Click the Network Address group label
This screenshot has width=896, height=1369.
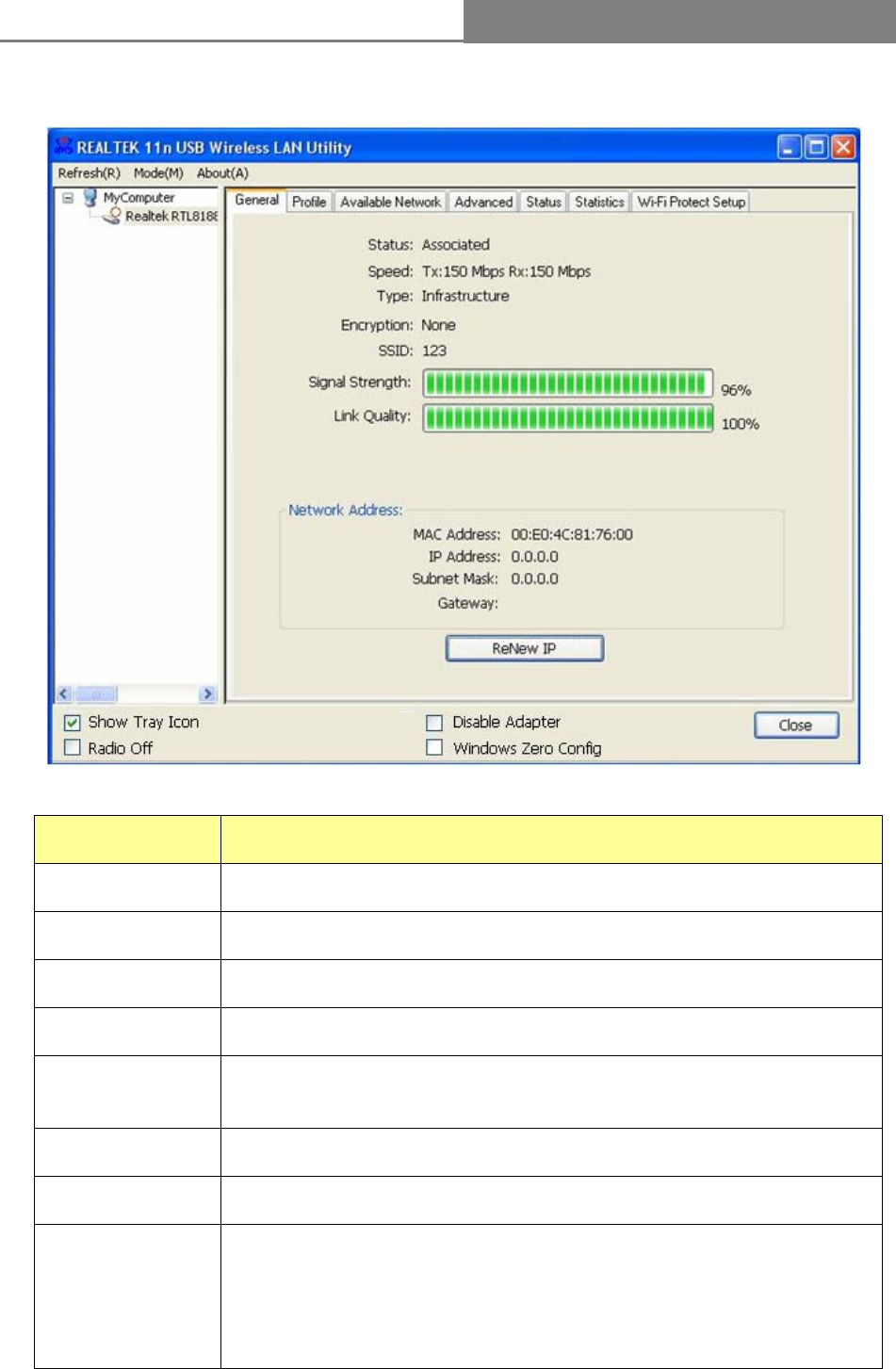click(x=346, y=510)
